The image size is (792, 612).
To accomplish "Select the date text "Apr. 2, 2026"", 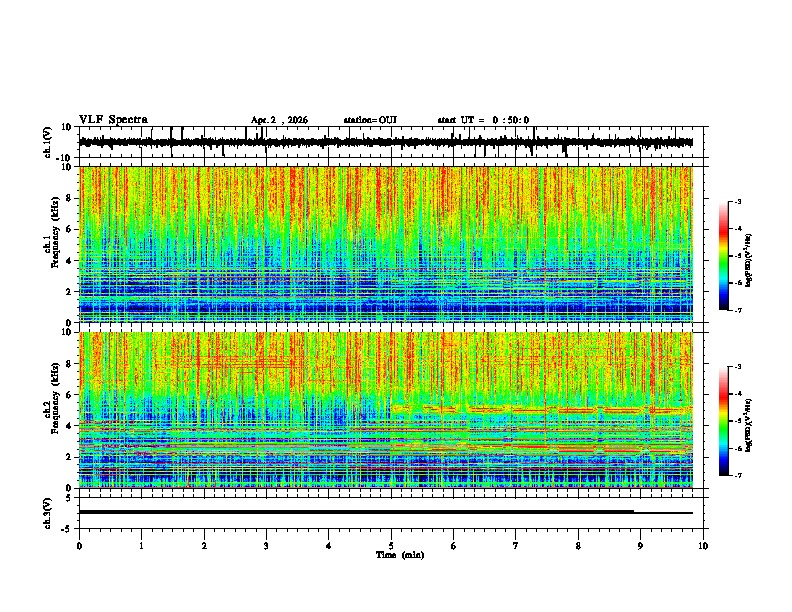I will 279,120.
